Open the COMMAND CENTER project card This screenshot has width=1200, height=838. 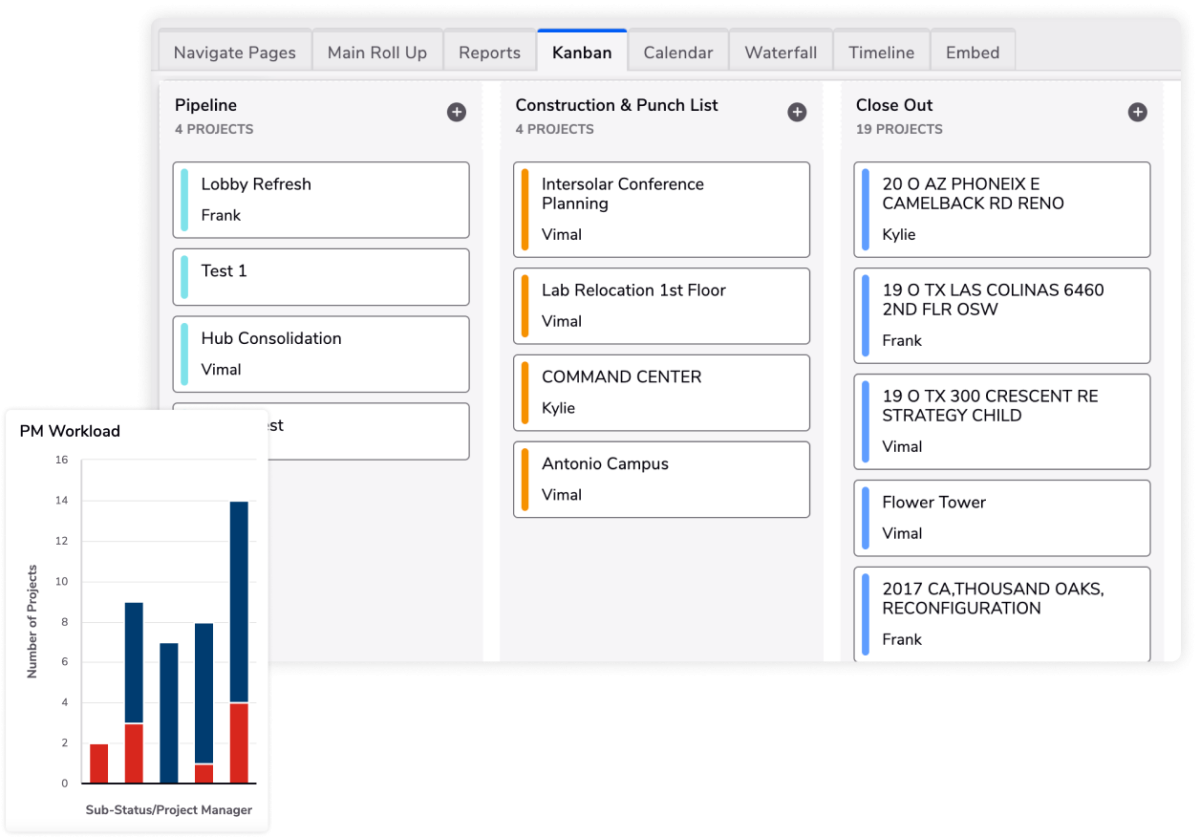661,392
